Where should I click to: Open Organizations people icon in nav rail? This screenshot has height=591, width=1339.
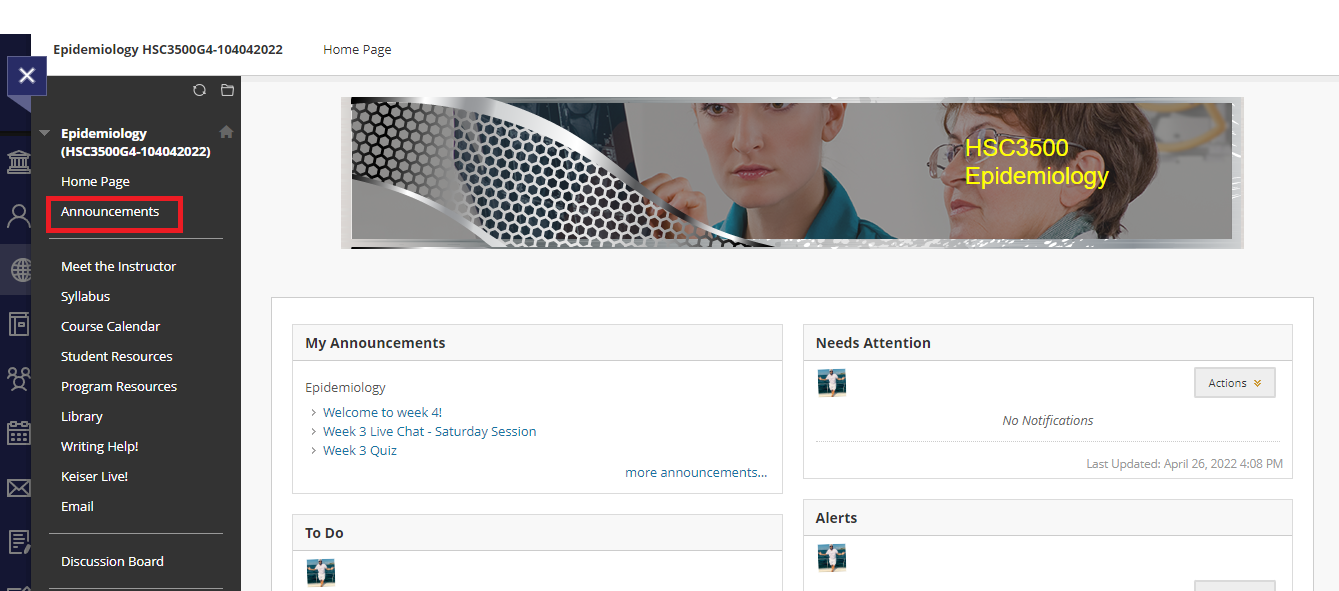[18, 378]
